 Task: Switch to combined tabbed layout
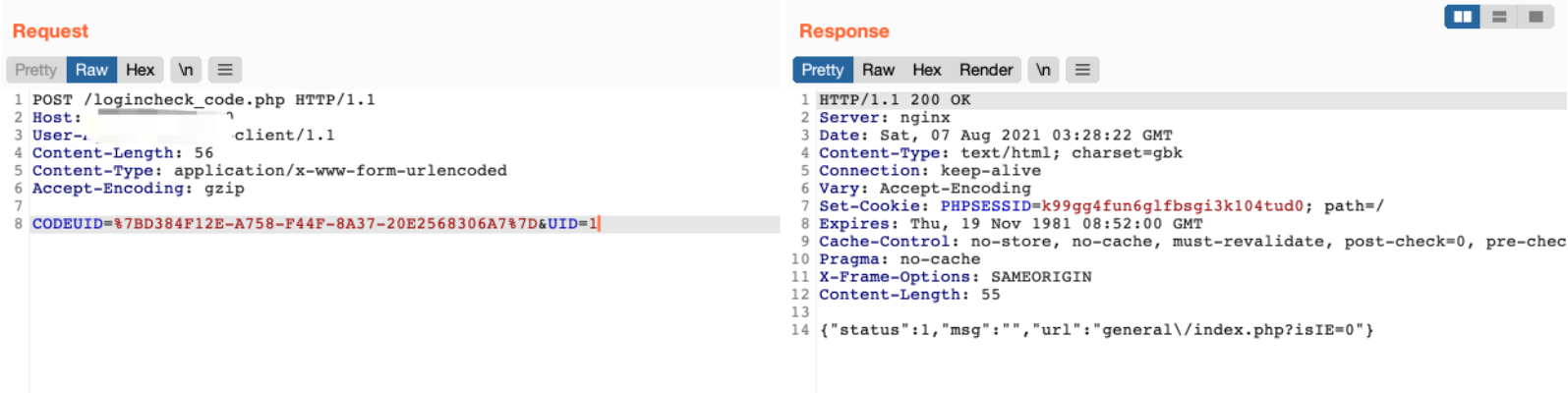click(1536, 17)
